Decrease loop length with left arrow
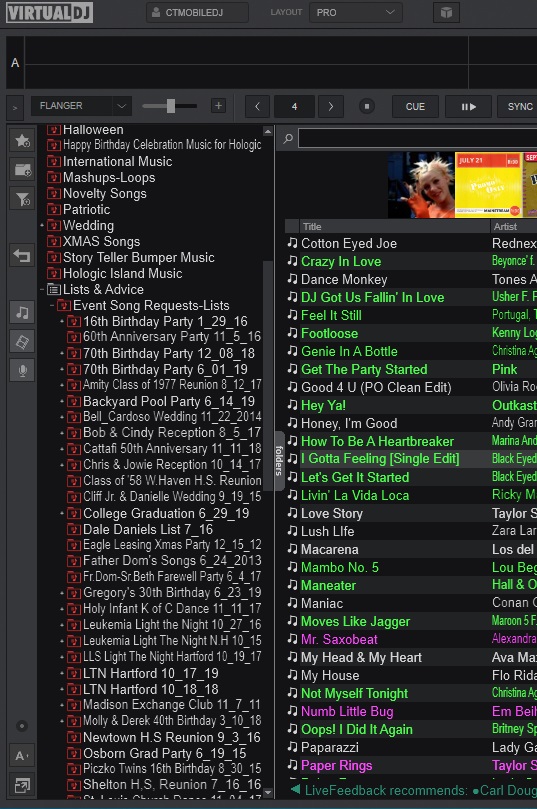 click(x=257, y=106)
